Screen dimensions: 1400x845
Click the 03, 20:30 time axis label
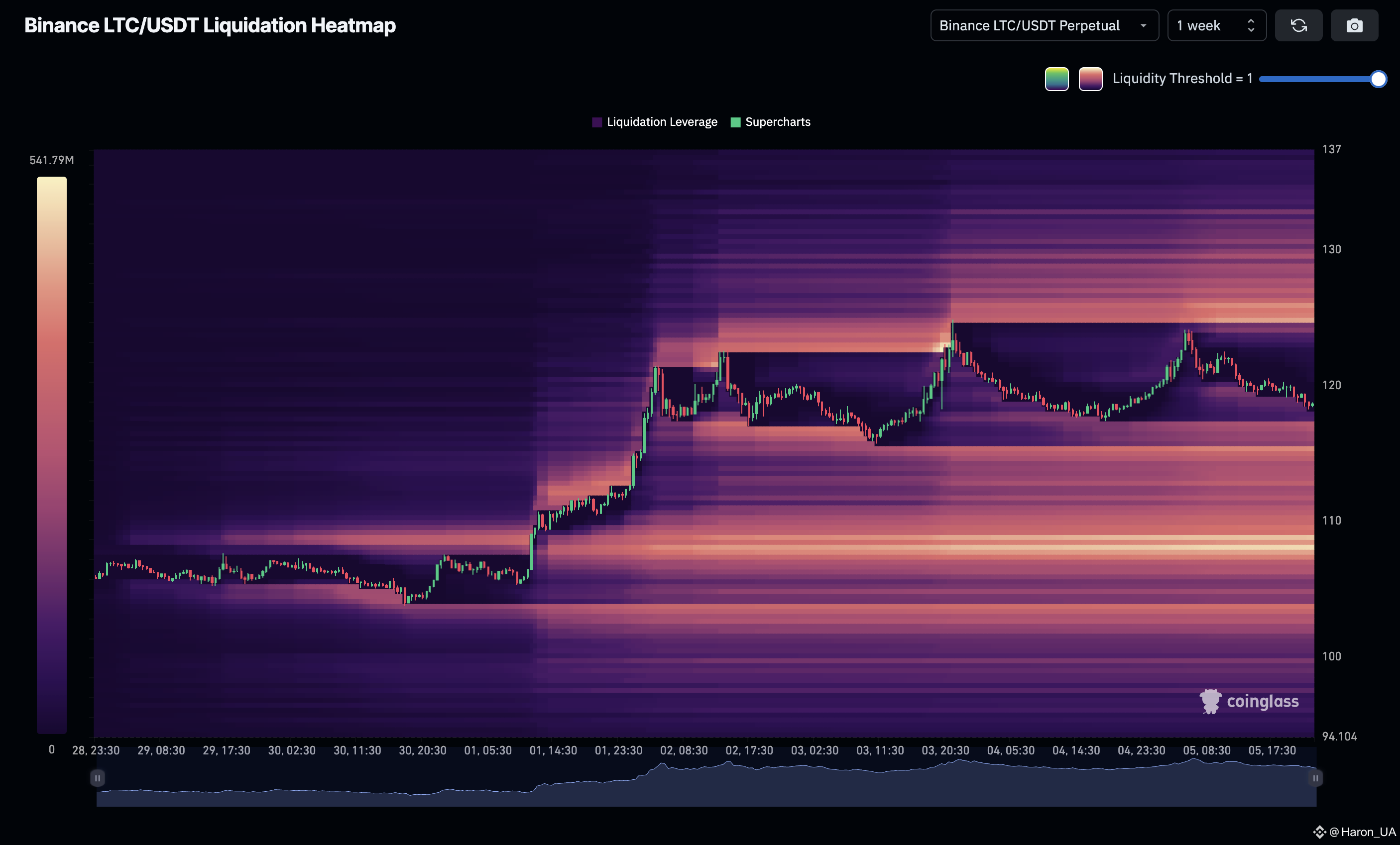945,751
